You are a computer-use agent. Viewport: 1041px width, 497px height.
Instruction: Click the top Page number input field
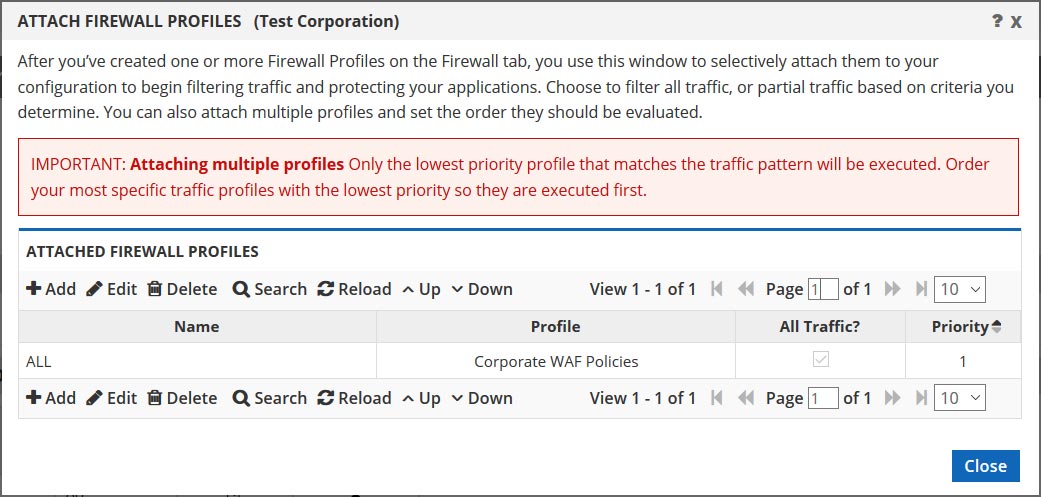tap(823, 289)
